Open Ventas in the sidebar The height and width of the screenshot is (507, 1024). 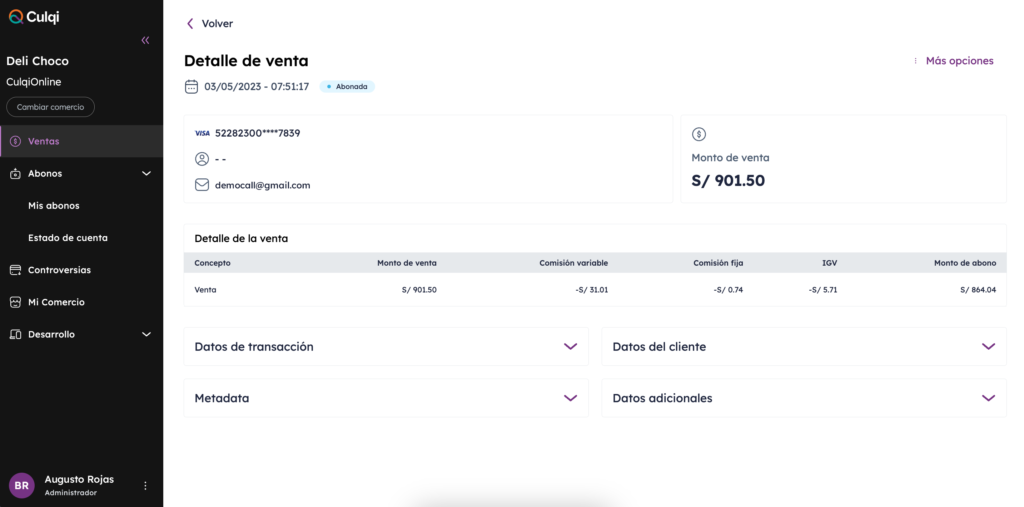(x=82, y=141)
